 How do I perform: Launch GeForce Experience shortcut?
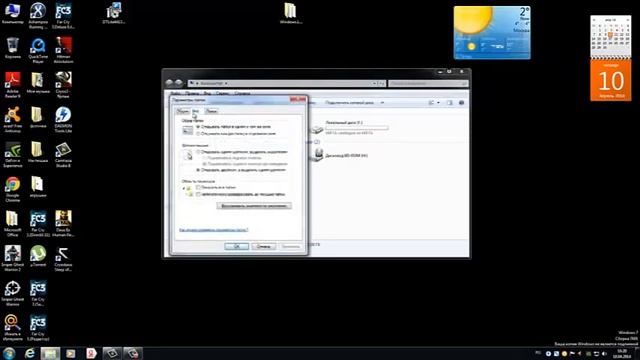coord(12,154)
